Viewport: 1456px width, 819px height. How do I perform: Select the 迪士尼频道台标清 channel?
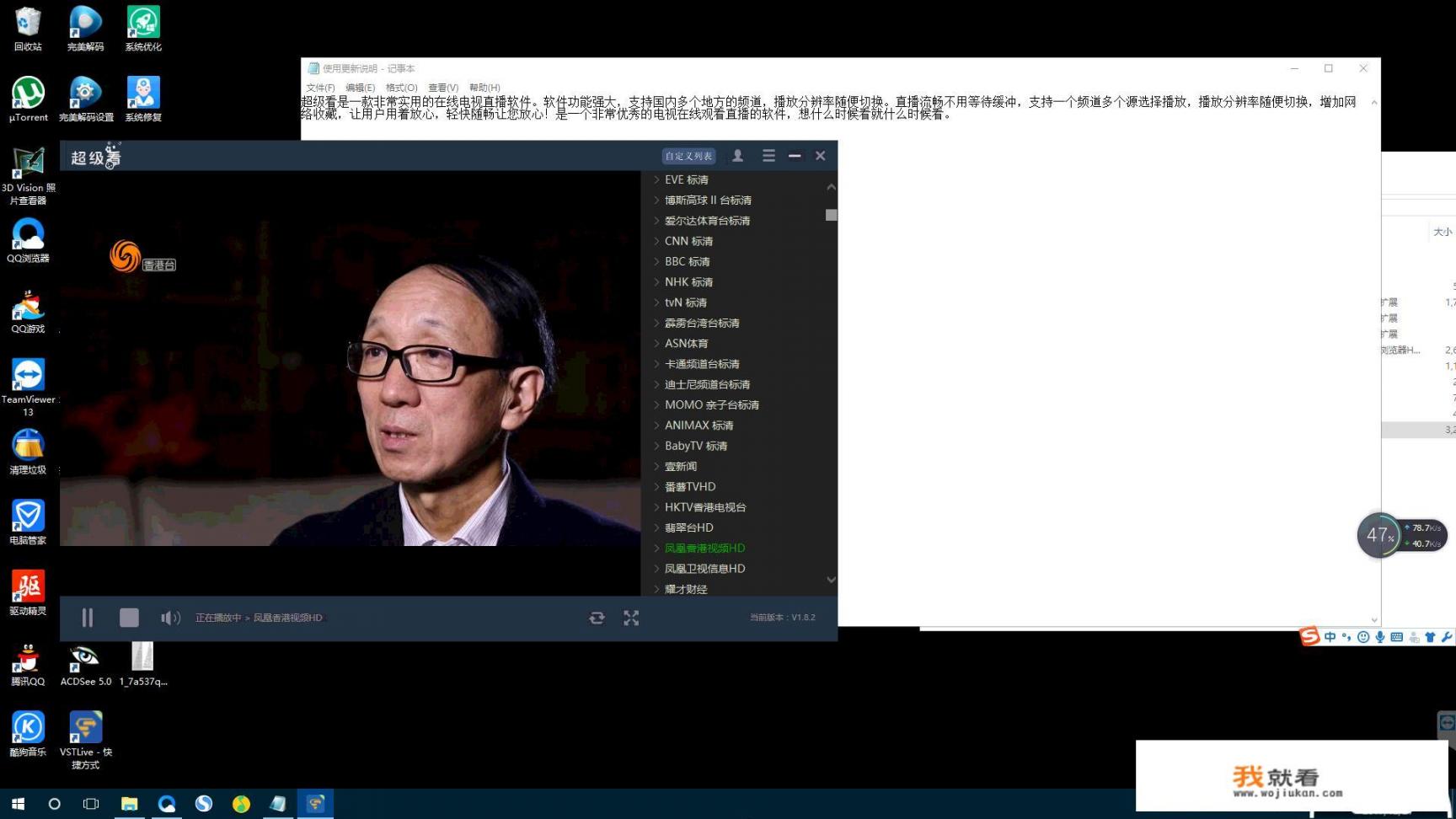tap(707, 384)
